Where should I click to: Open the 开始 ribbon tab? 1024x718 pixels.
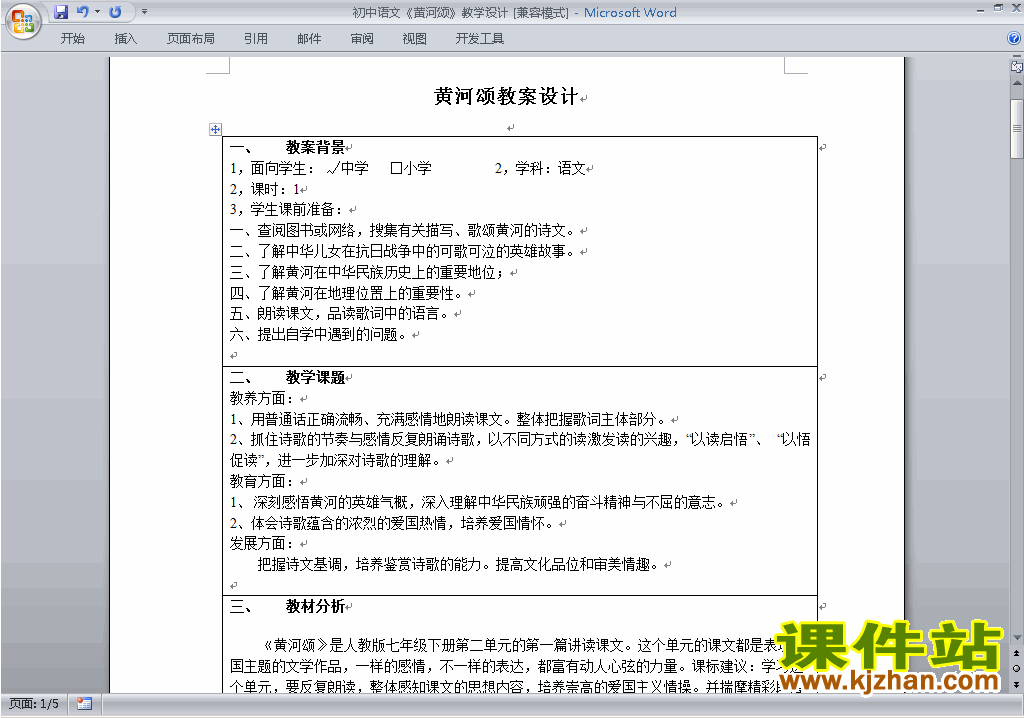[x=72, y=39]
